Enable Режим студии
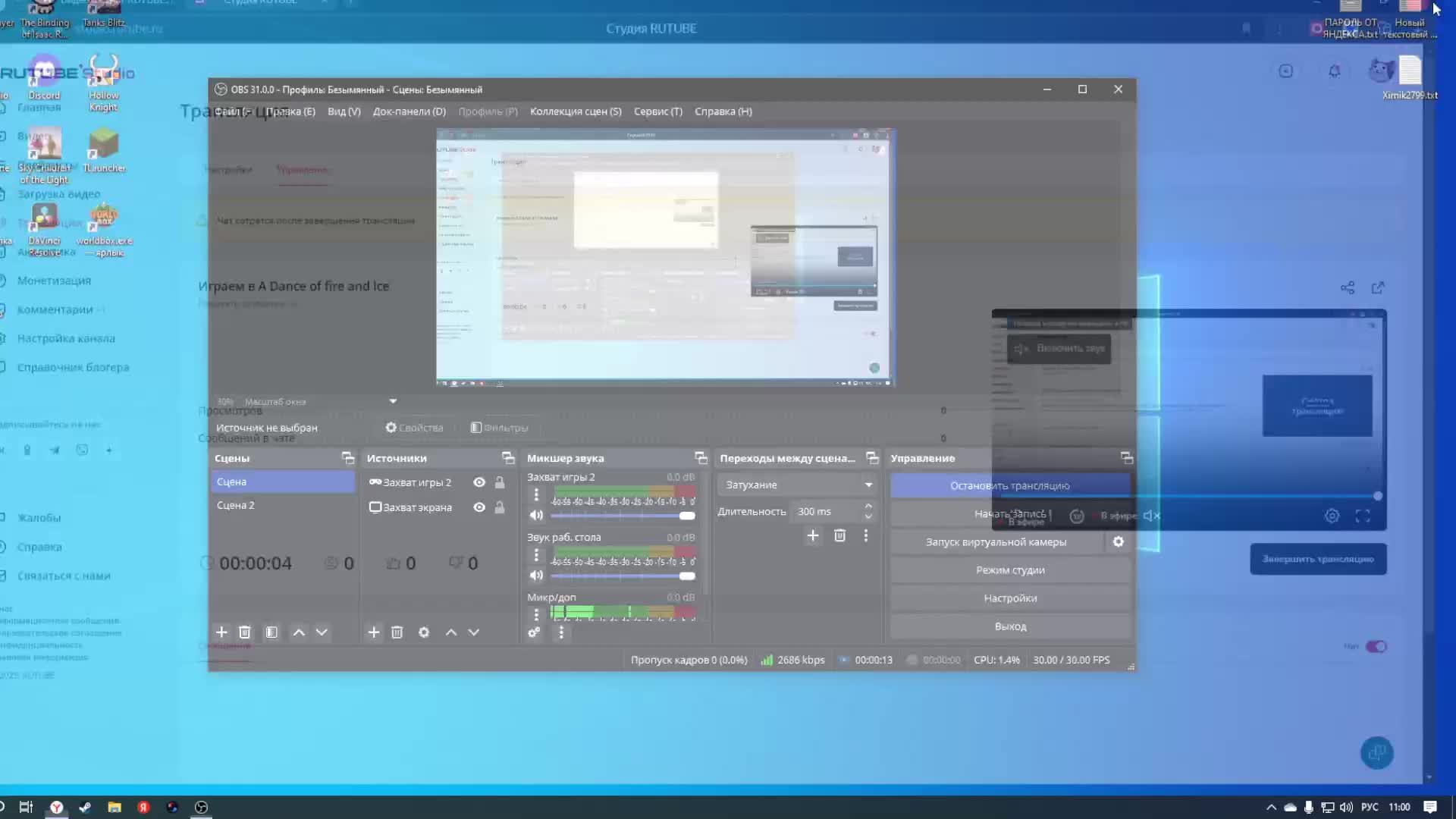This screenshot has width=1456, height=819. pyautogui.click(x=1010, y=570)
